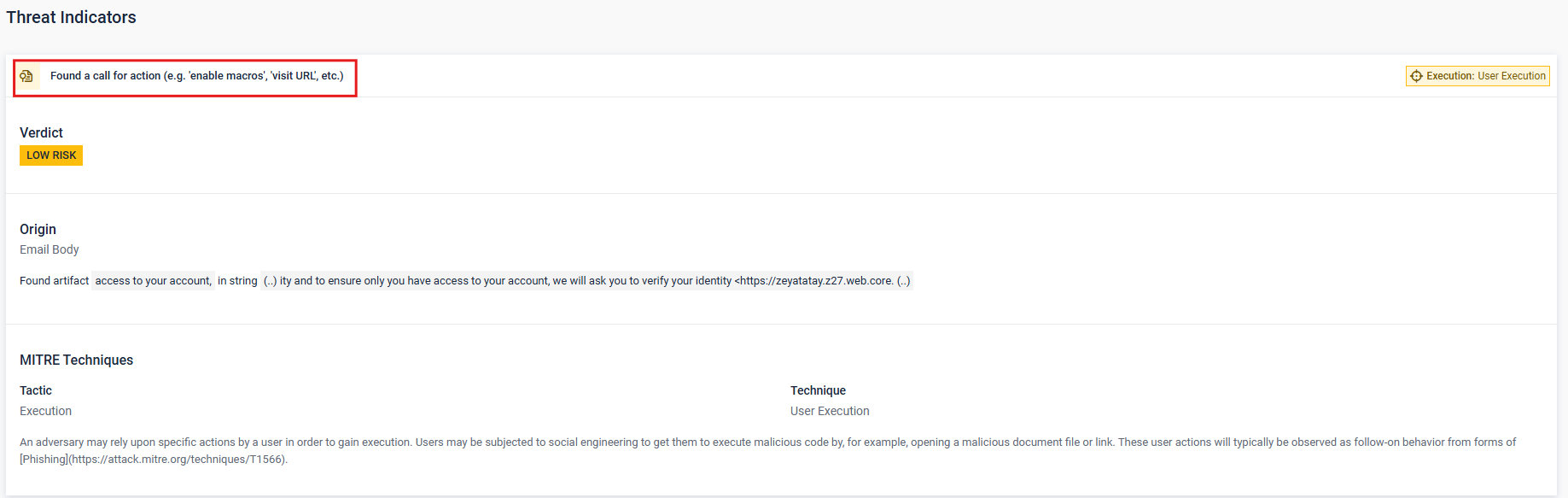1568x498 pixels.
Task: Open the attack.mitre.org T1566 Phishing link
Action: point(178,460)
